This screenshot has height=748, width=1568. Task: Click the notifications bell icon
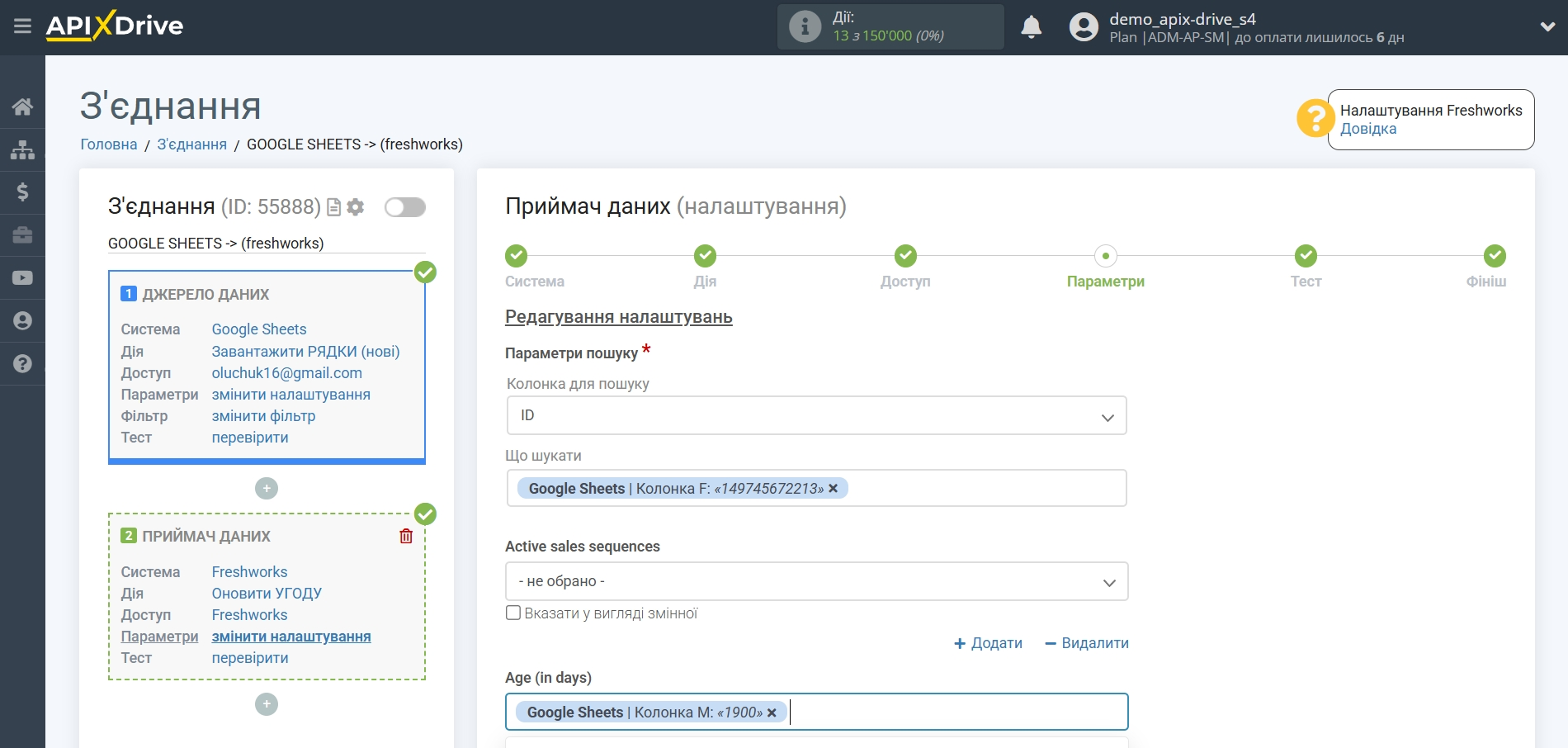tap(1031, 27)
